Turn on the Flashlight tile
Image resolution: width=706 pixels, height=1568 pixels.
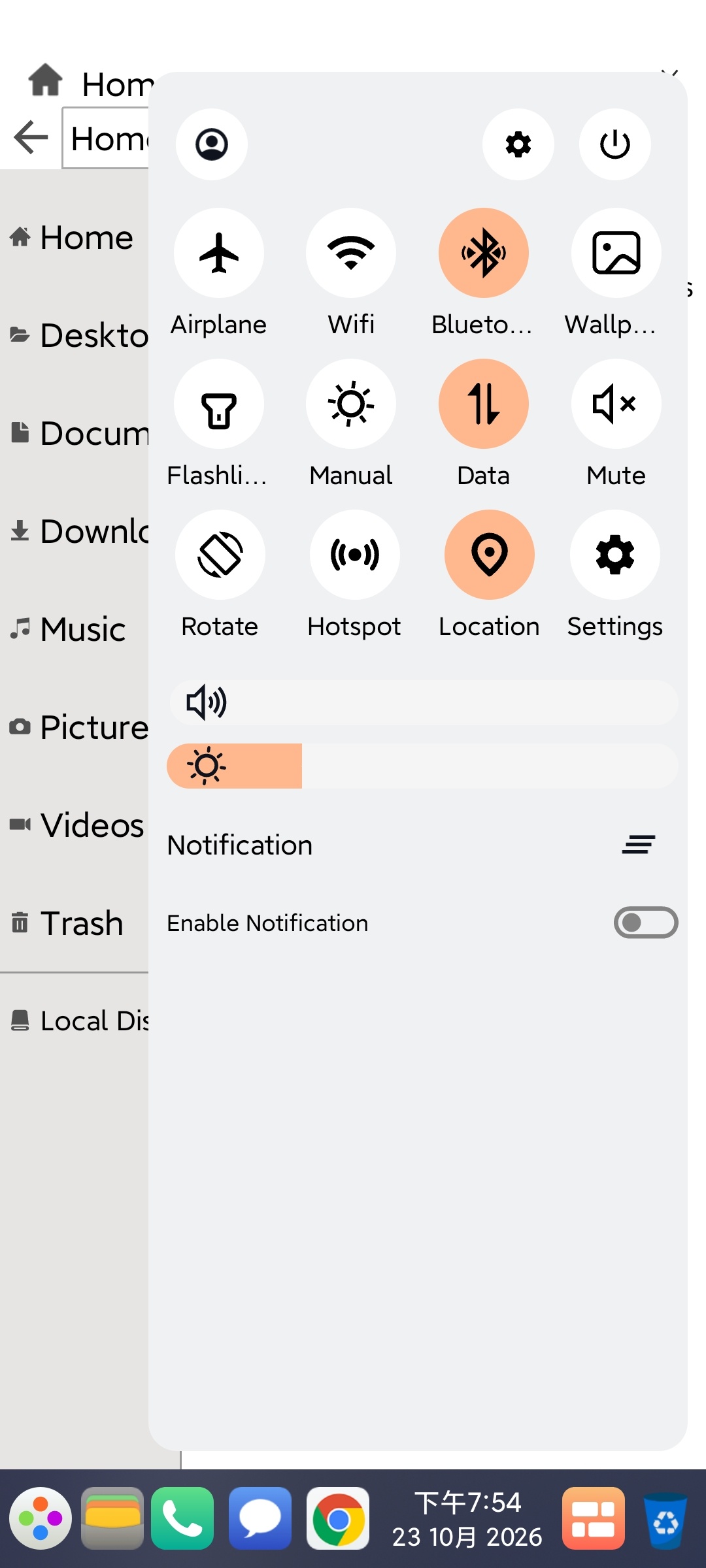click(x=219, y=404)
